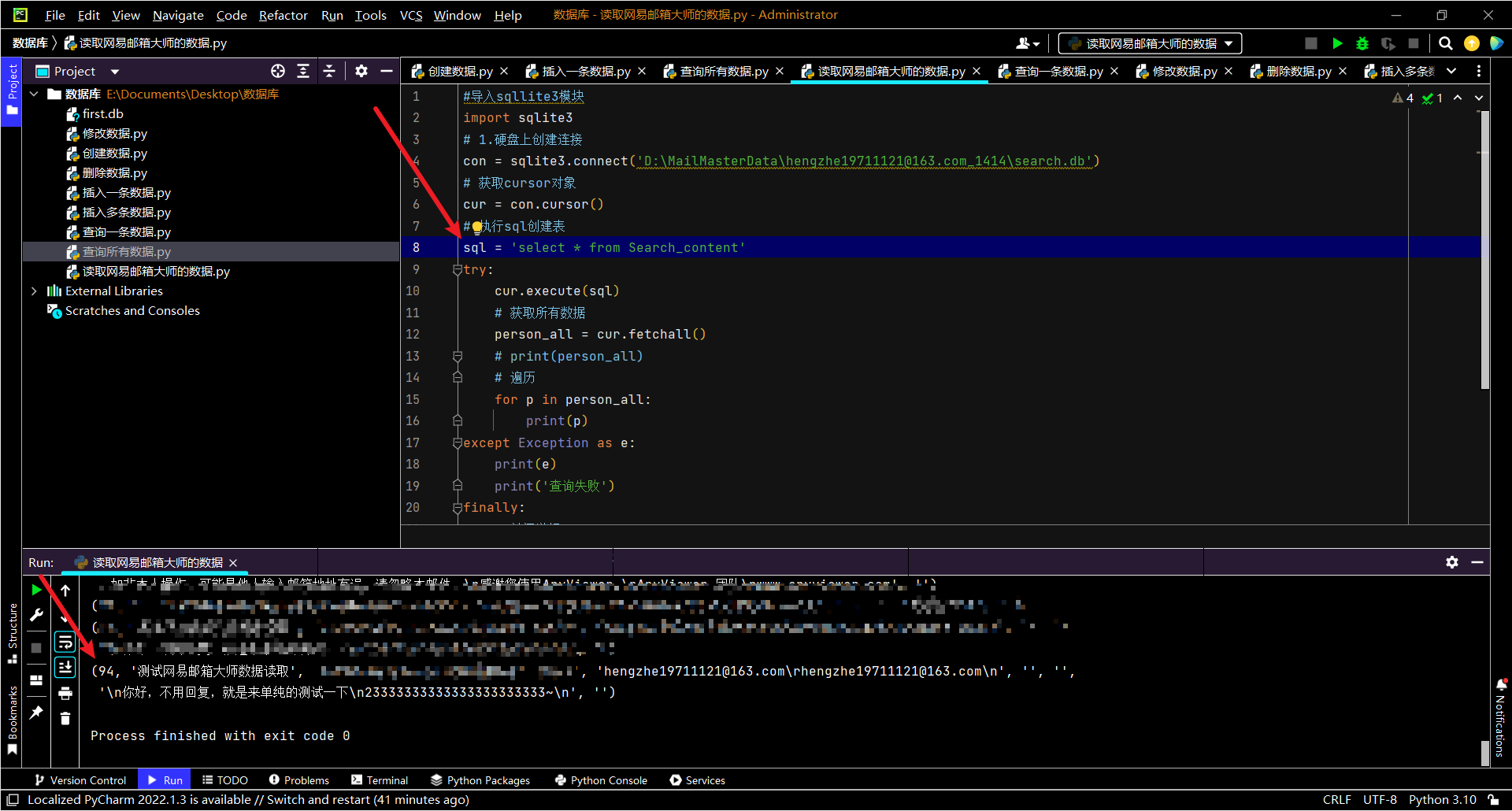
Task: Hide the Project panel with minus icon
Action: click(387, 71)
